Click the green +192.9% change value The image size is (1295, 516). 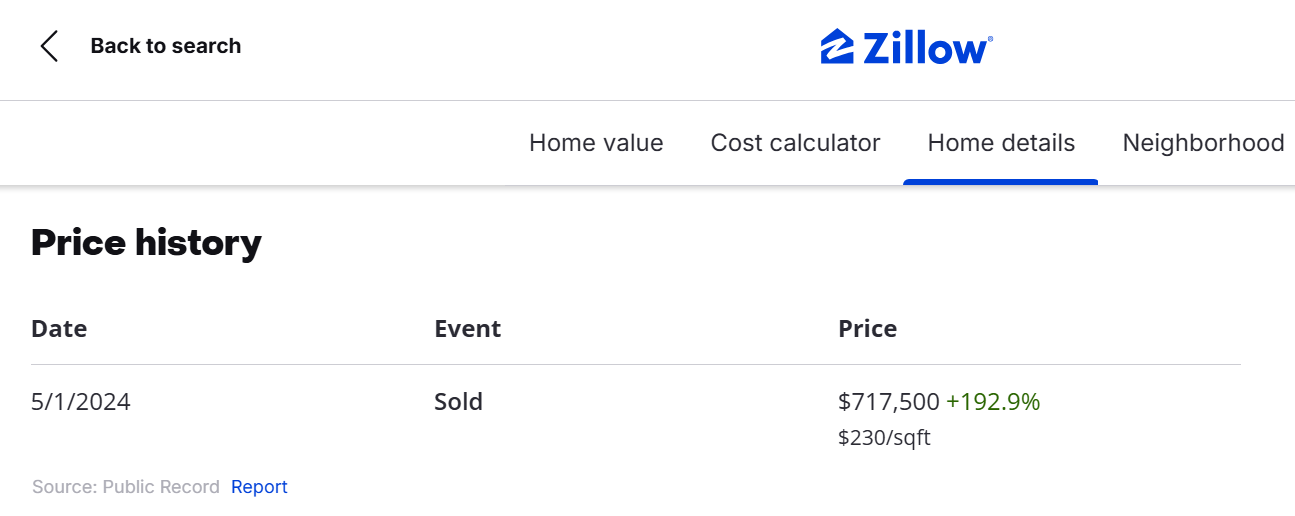point(993,402)
